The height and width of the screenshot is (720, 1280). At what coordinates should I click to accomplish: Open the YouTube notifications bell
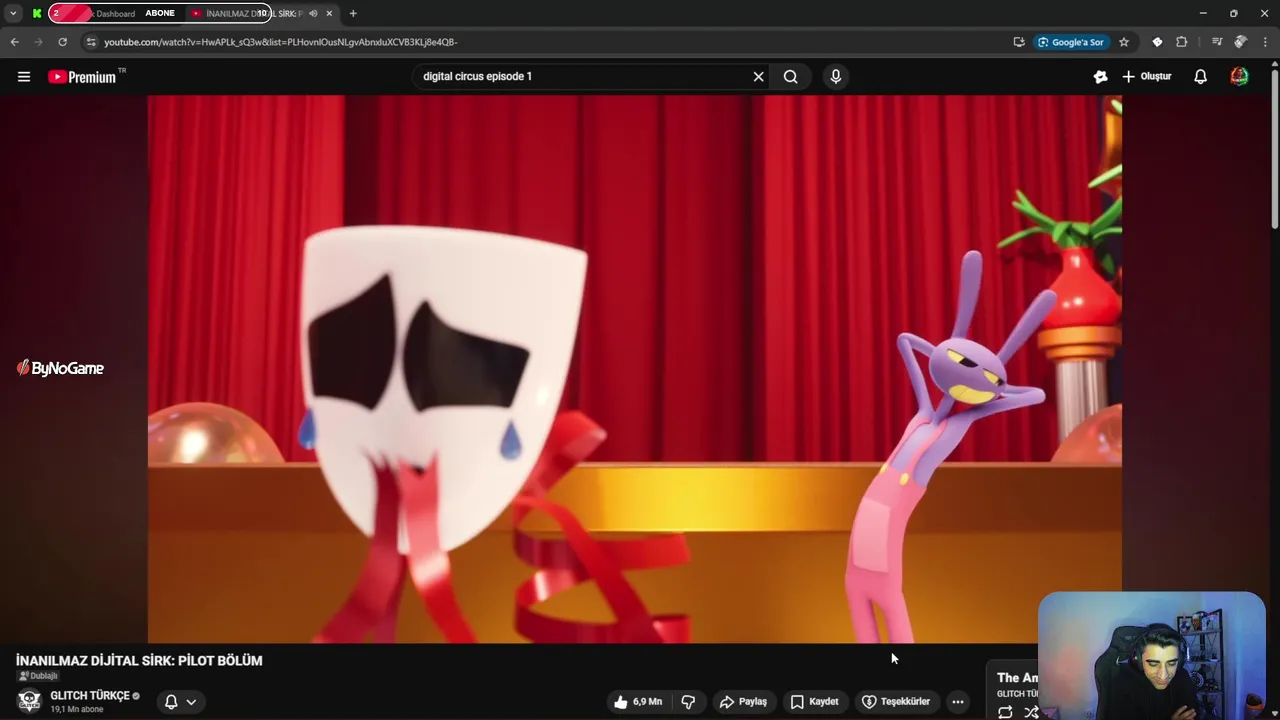point(1201,76)
